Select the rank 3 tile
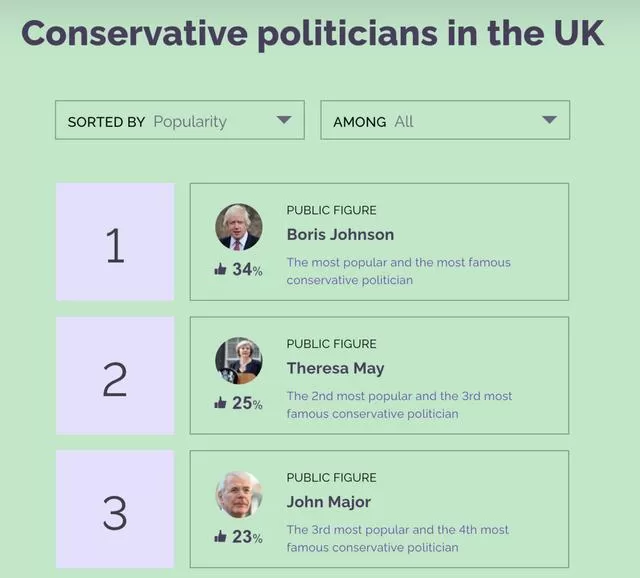This screenshot has height=578, width=640. 115,509
